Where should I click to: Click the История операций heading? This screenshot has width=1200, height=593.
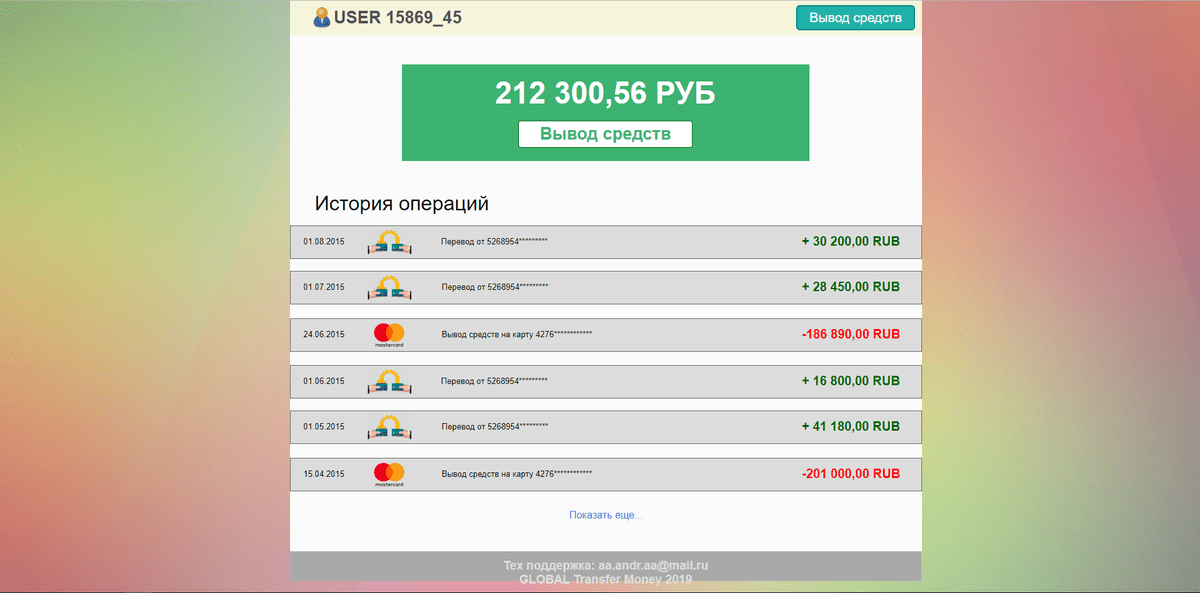pyautogui.click(x=402, y=204)
